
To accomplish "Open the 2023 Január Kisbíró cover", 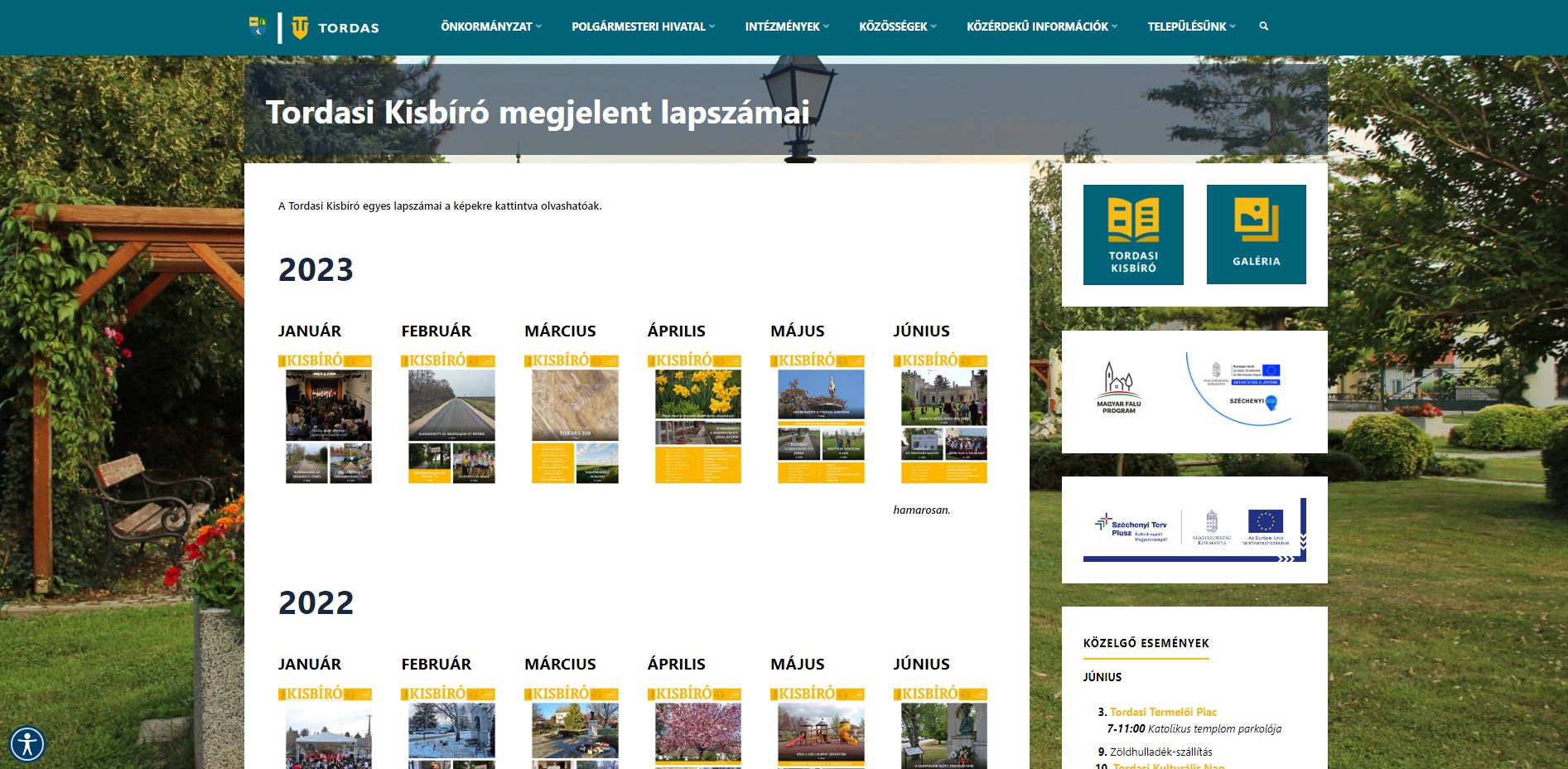I will [325, 418].
